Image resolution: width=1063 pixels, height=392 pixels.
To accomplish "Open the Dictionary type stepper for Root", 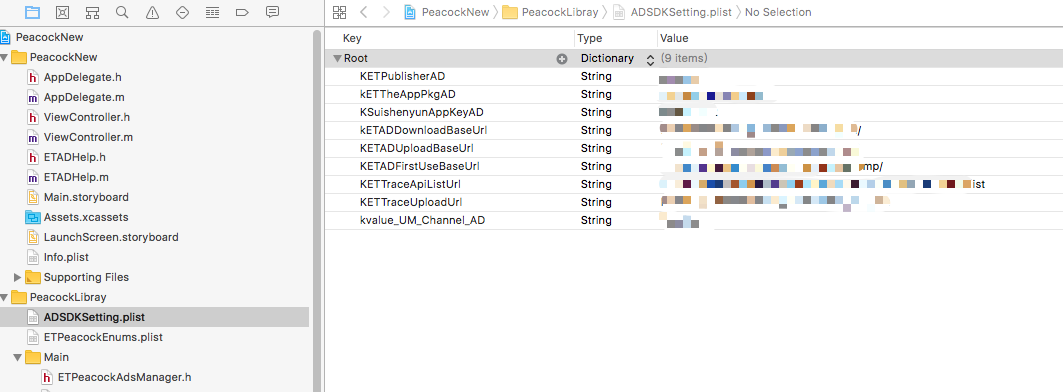I will [650, 60].
